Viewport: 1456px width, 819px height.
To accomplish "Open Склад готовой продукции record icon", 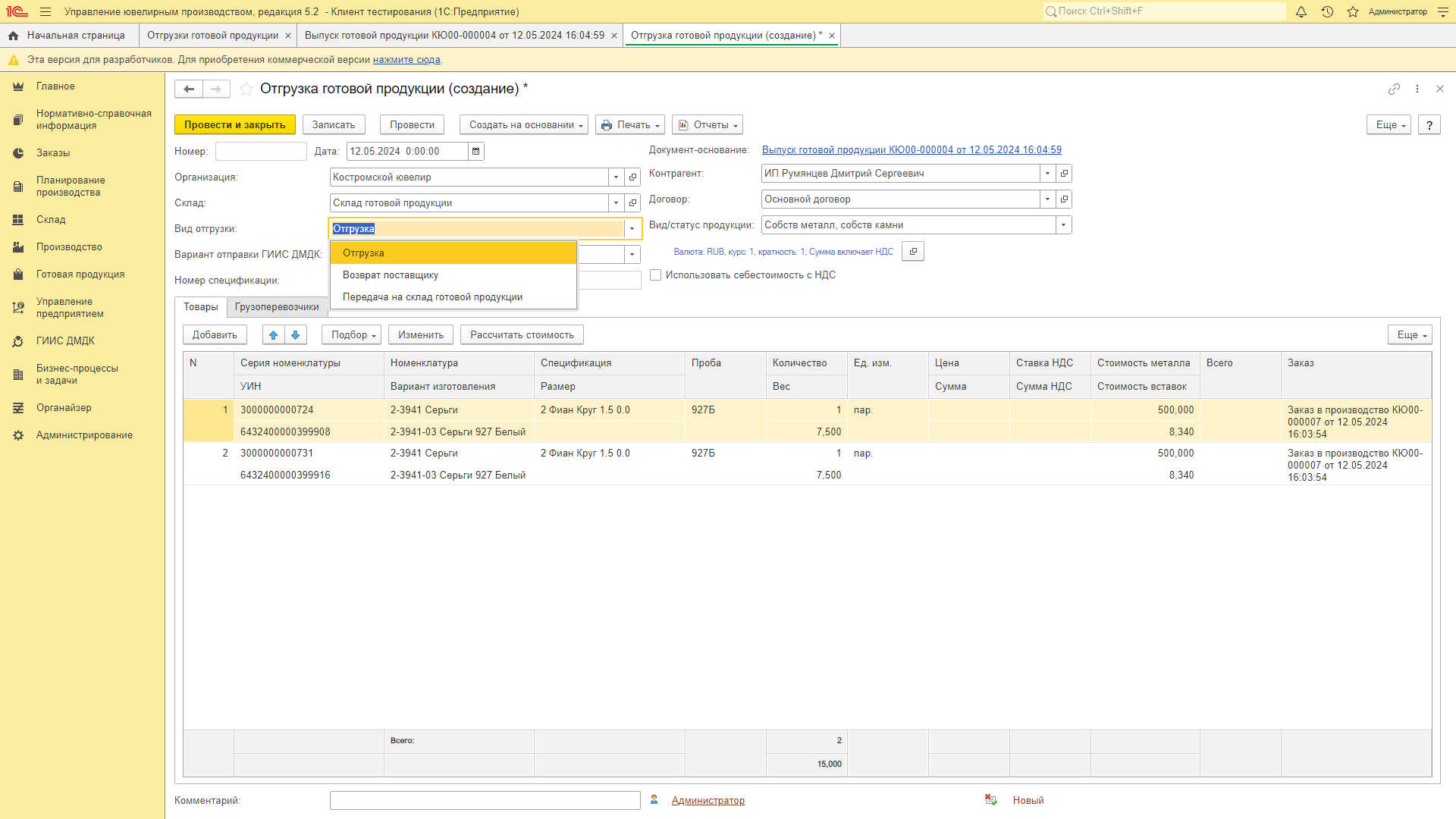I will (x=632, y=203).
